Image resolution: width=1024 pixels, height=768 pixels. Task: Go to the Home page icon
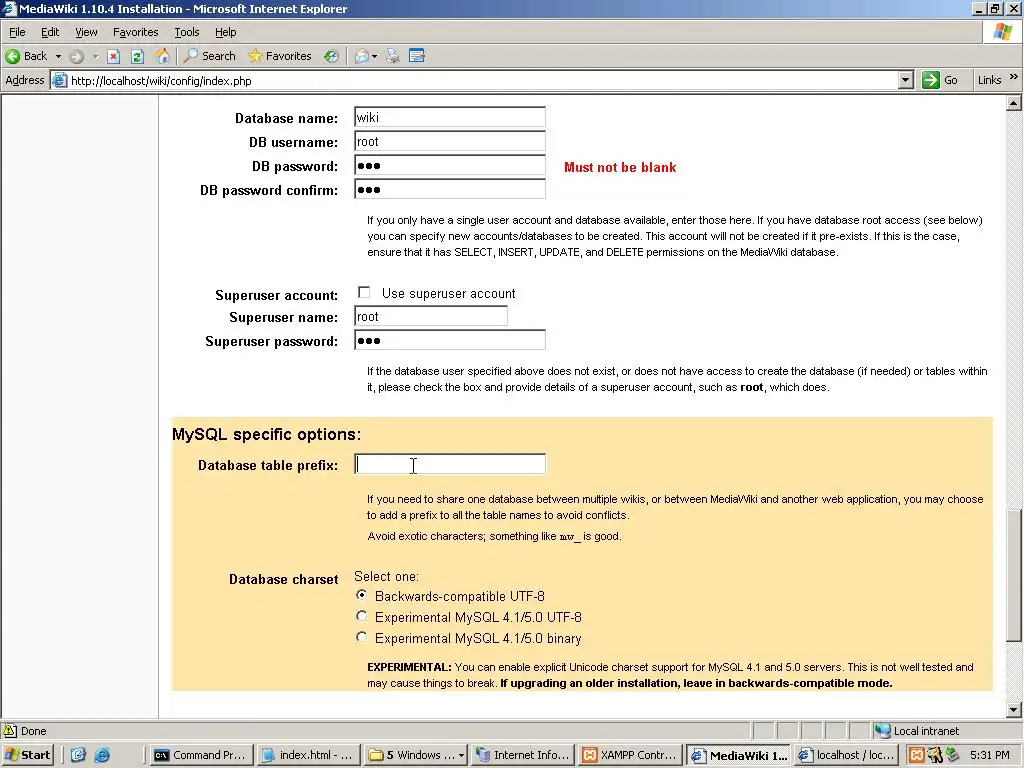[x=162, y=56]
